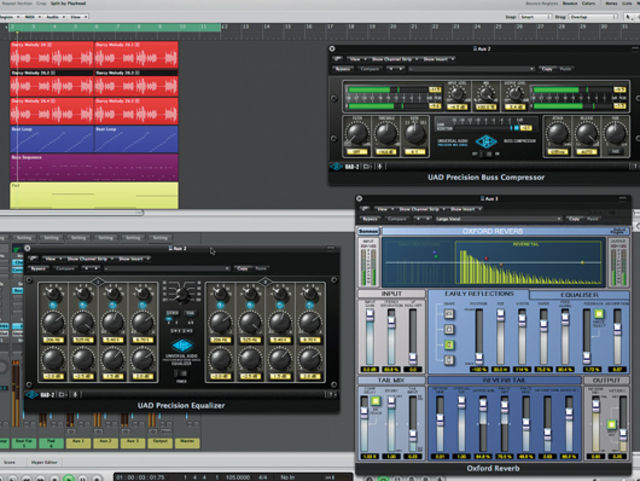640x481 pixels.
Task: Open Show Insert dropdown in Buss Compressor window
Action: click(438, 59)
